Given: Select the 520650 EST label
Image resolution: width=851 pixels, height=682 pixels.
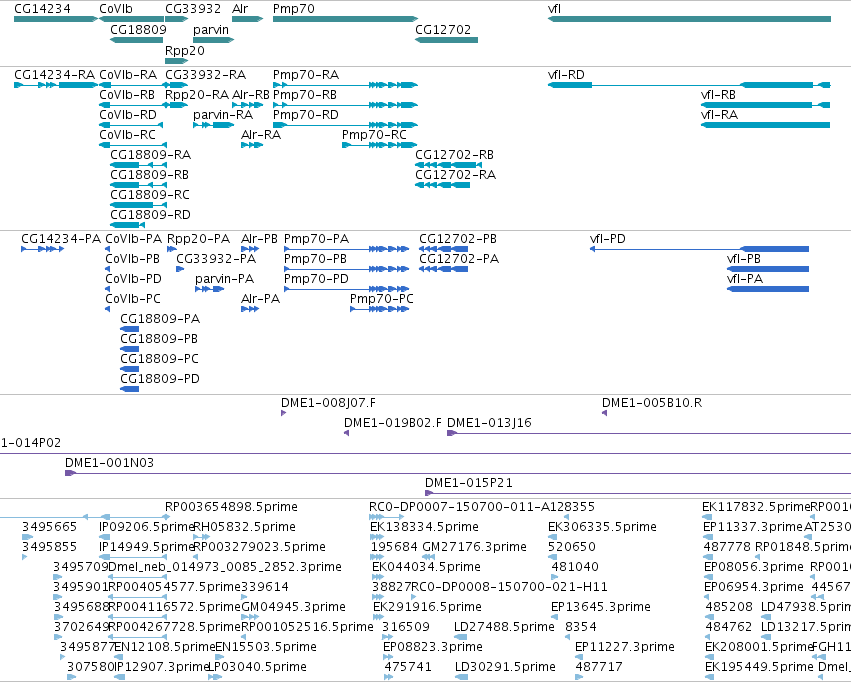Looking at the screenshot, I should point(572,547).
